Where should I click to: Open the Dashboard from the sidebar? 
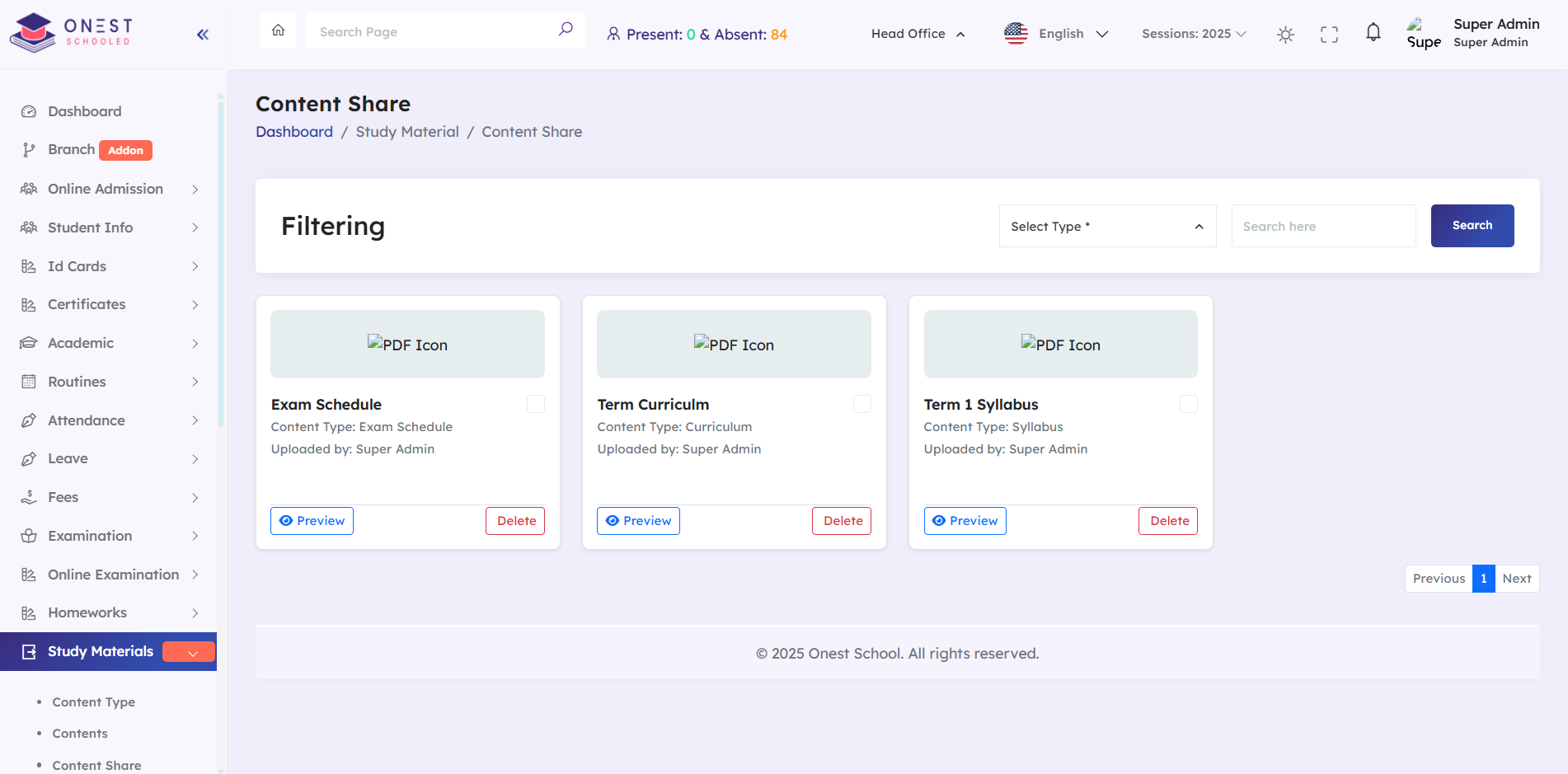tap(84, 111)
